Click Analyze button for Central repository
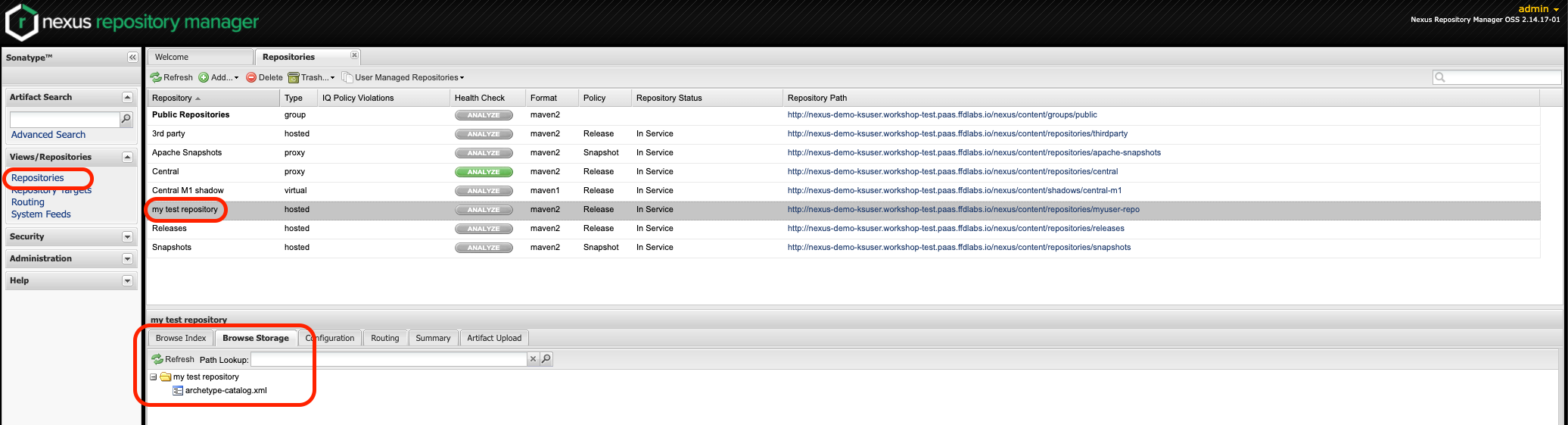The height and width of the screenshot is (425, 1568). (x=484, y=172)
